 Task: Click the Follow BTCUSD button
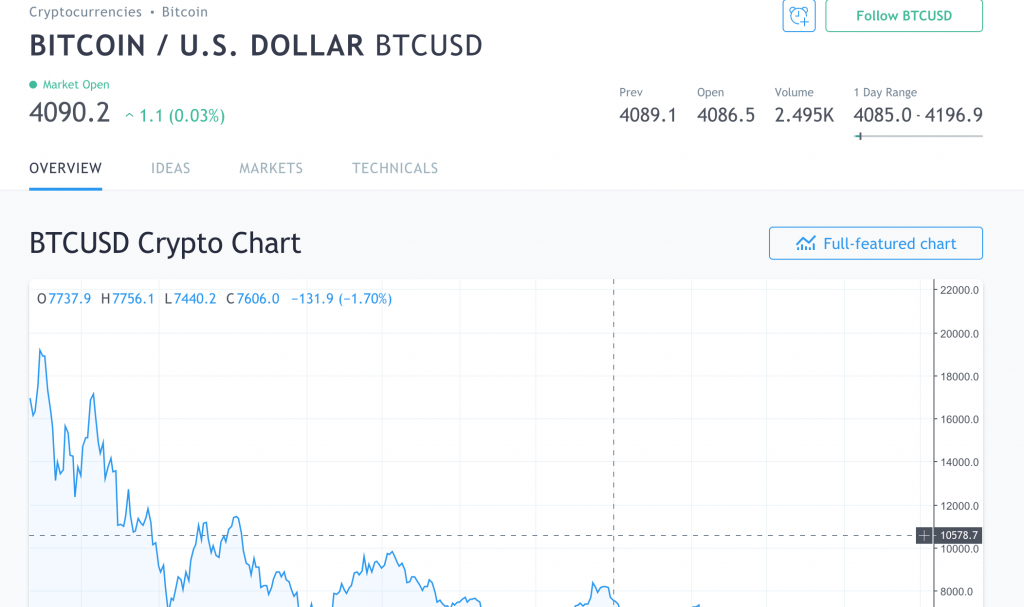coord(904,16)
